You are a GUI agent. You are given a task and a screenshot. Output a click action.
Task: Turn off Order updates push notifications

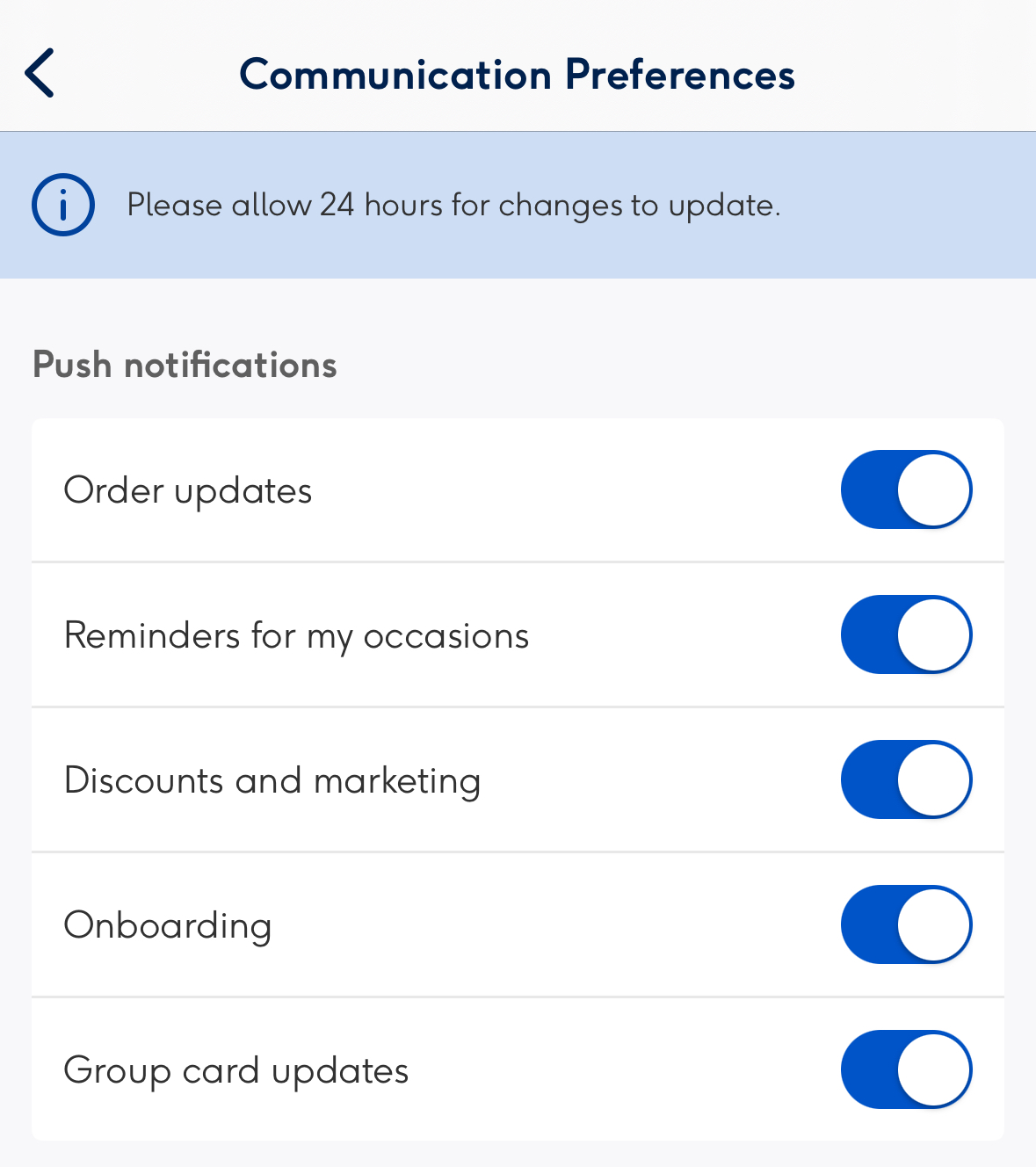click(906, 489)
